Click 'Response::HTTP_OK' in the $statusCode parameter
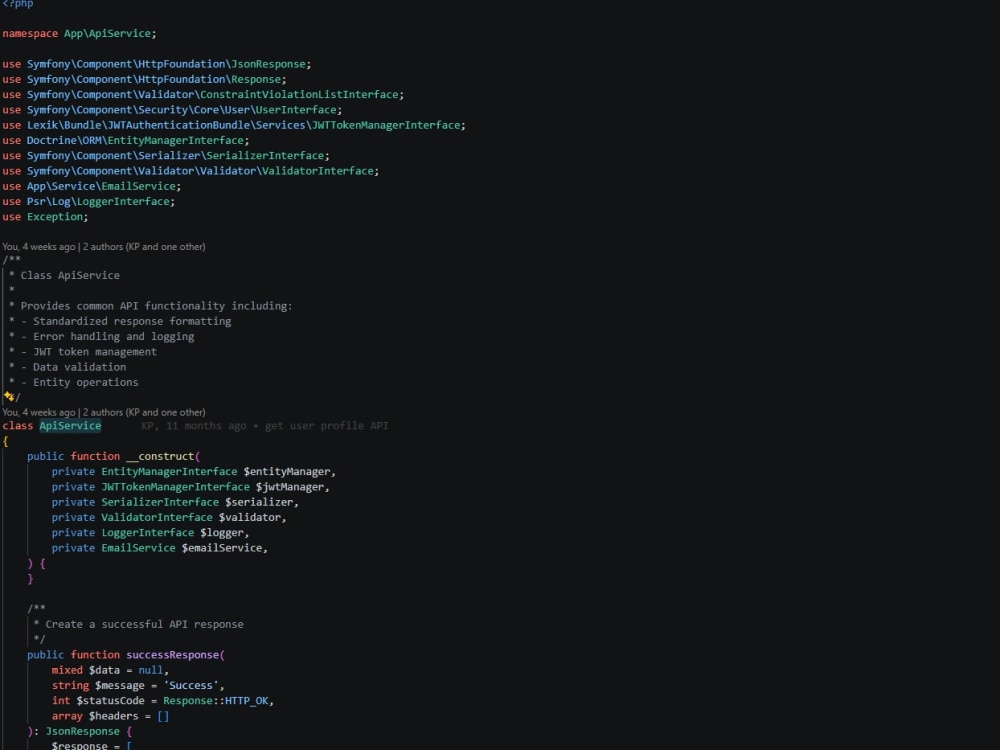The height and width of the screenshot is (750, 1000). 216,701
